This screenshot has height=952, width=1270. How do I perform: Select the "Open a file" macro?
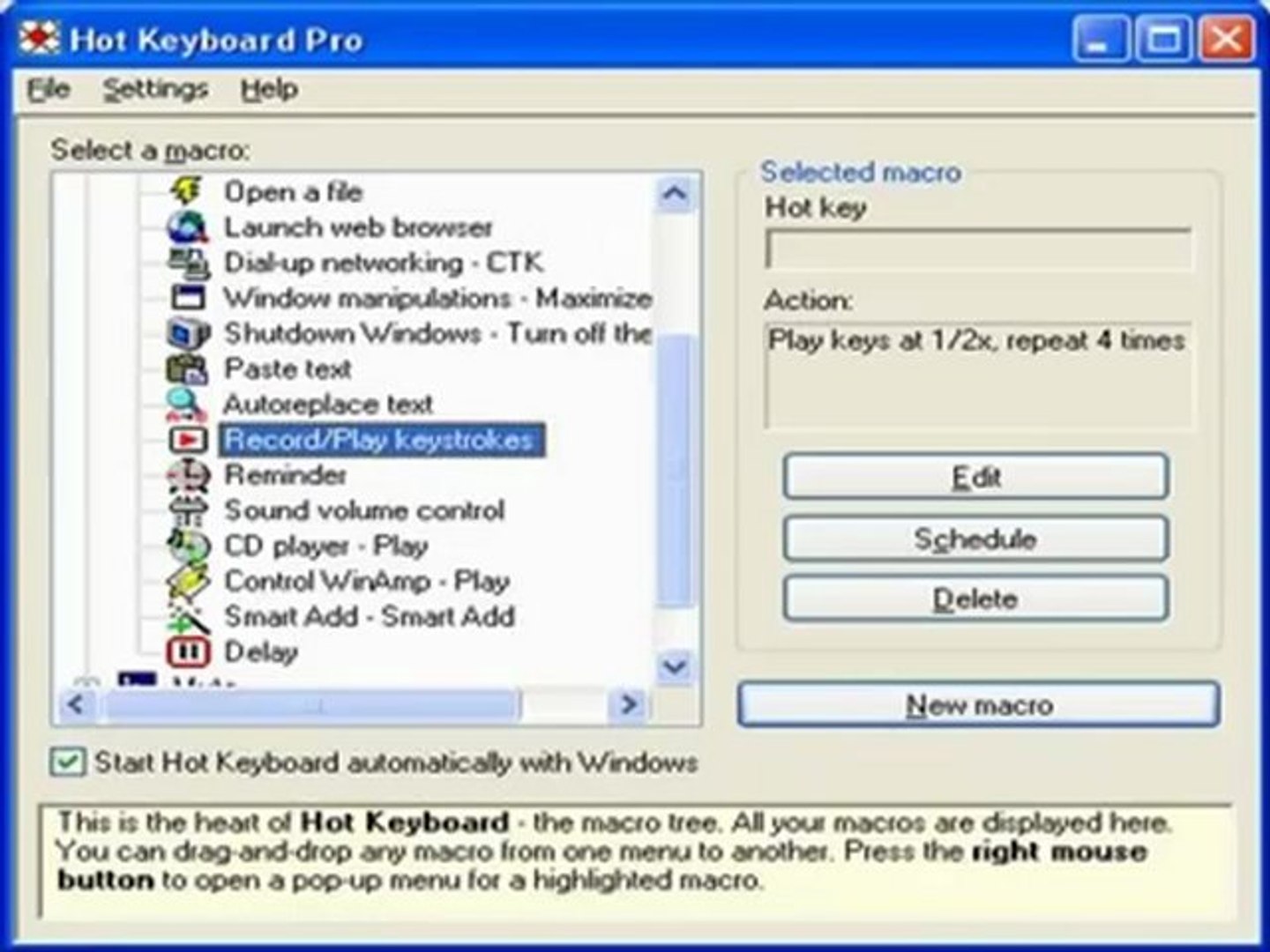(294, 191)
